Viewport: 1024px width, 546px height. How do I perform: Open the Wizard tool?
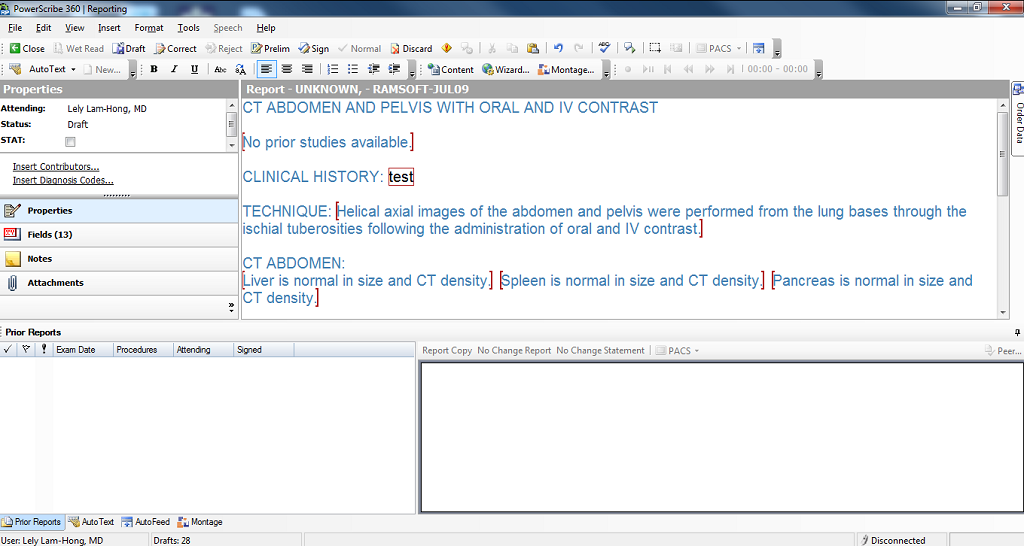[x=505, y=70]
